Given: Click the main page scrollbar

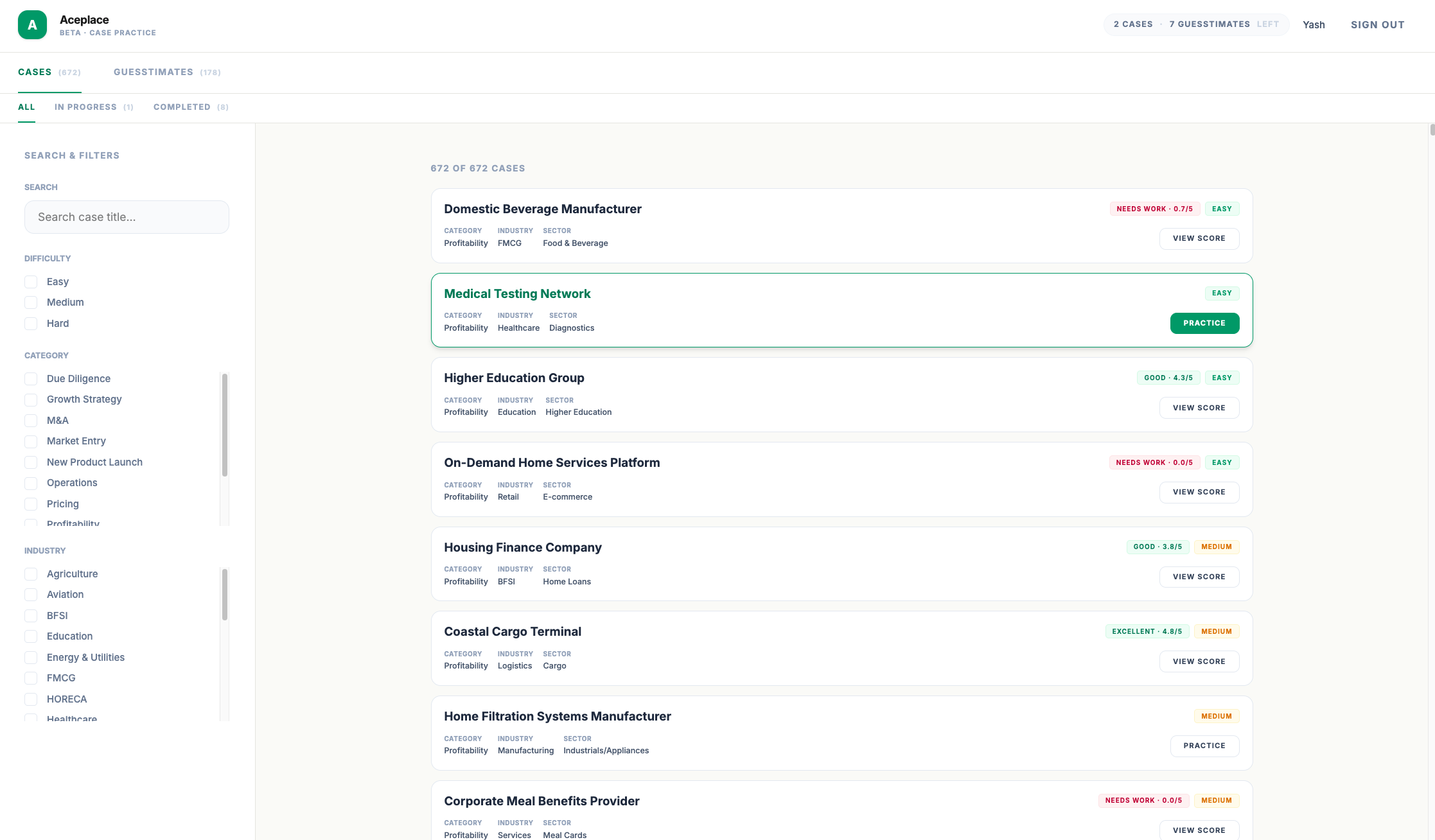Looking at the screenshot, I should 1432,130.
